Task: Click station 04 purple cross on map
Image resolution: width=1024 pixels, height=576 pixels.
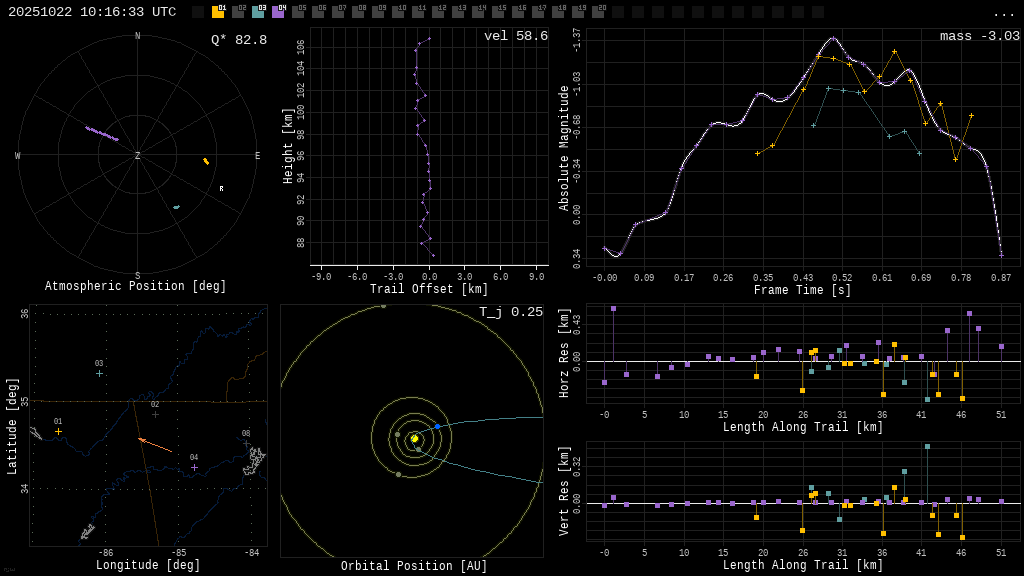Action: [x=194, y=467]
